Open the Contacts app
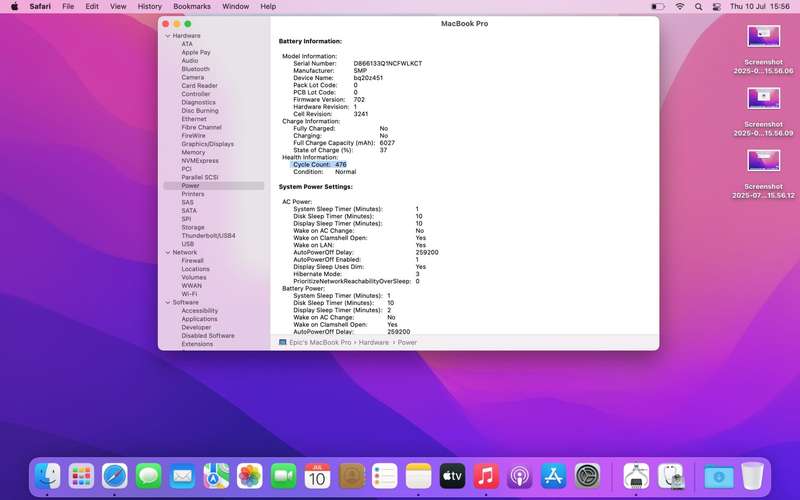The image size is (800, 500). (x=351, y=476)
